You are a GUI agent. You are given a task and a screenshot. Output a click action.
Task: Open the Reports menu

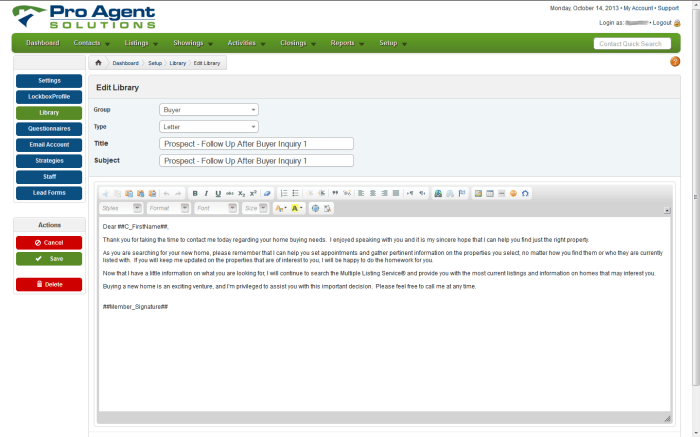347,43
